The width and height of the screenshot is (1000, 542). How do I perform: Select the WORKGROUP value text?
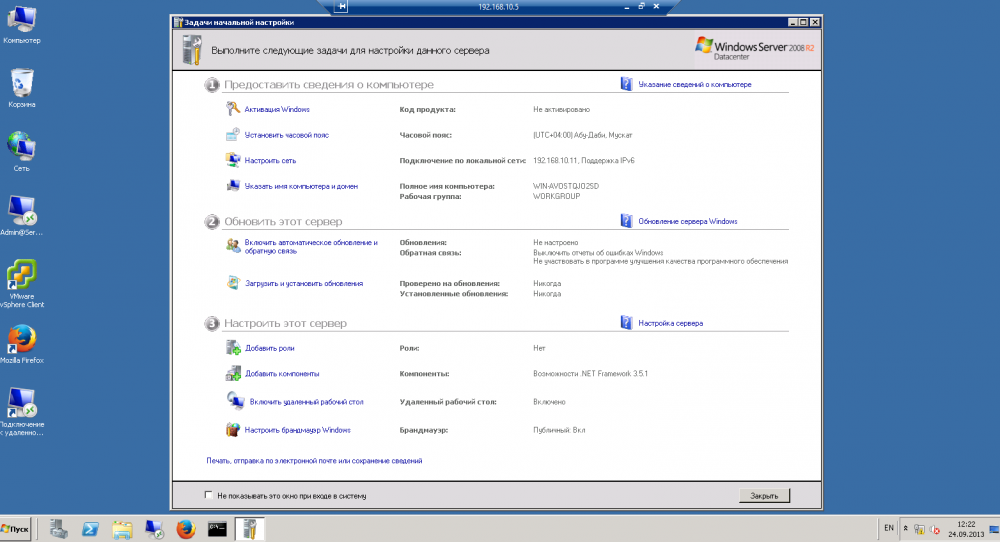(556, 196)
